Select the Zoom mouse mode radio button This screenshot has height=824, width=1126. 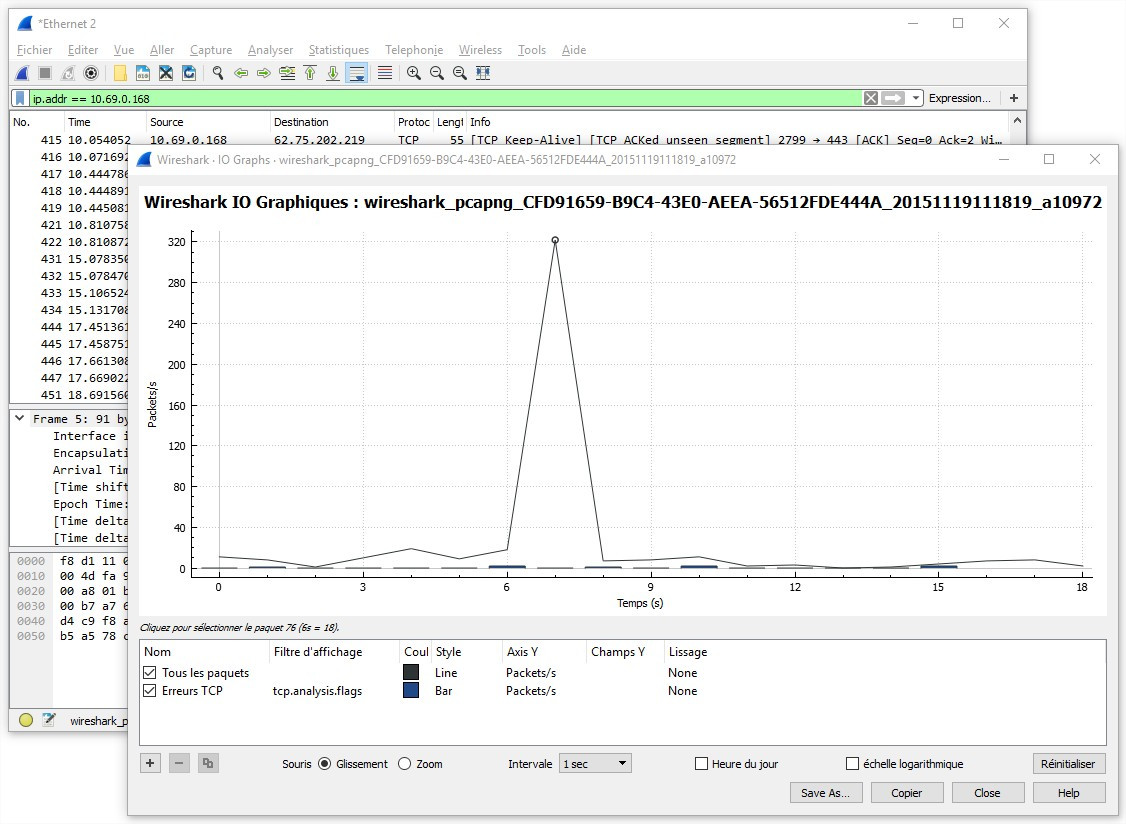(x=405, y=763)
